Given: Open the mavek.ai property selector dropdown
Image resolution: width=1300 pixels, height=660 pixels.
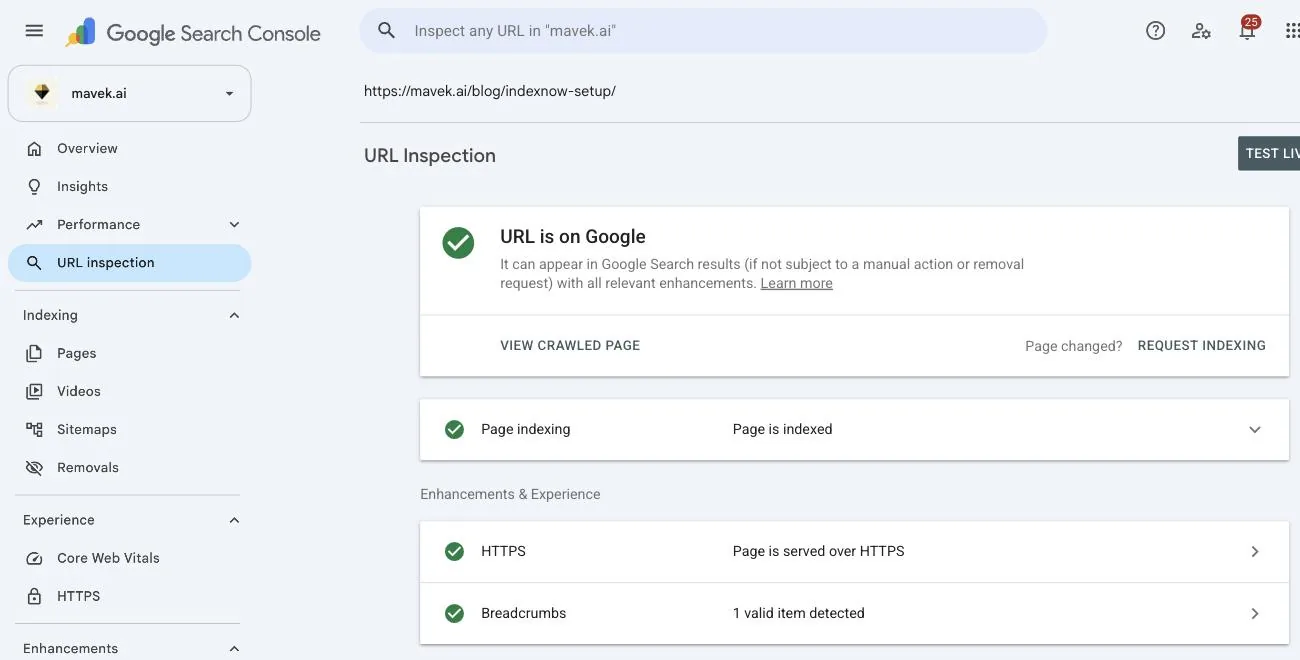Looking at the screenshot, I should (129, 93).
